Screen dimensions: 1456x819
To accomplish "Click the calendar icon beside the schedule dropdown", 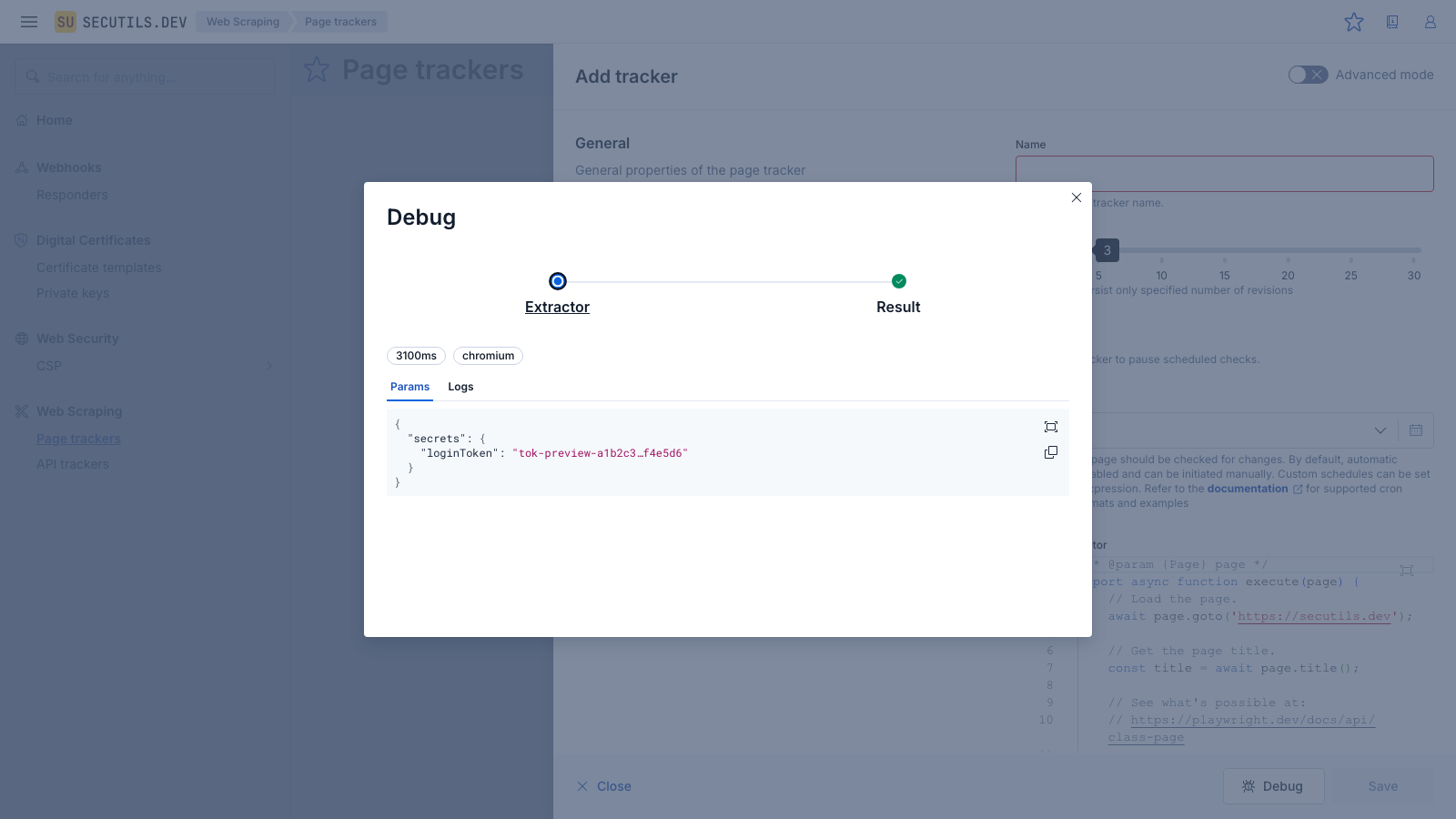I will pyautogui.click(x=1416, y=430).
